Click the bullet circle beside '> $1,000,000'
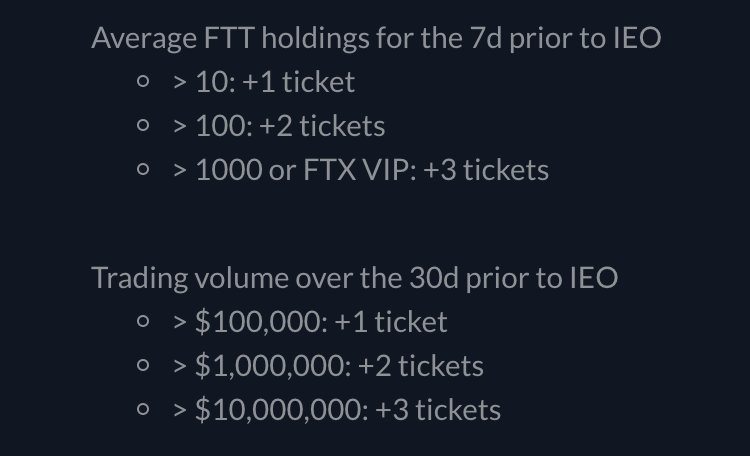 [143, 365]
